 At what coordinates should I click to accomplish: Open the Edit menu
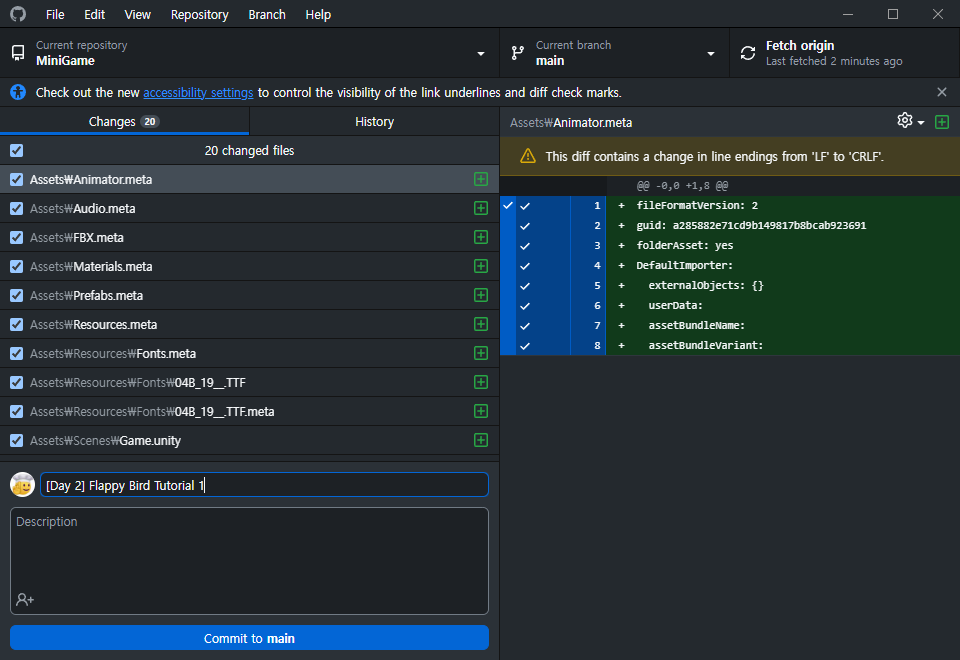tap(94, 14)
